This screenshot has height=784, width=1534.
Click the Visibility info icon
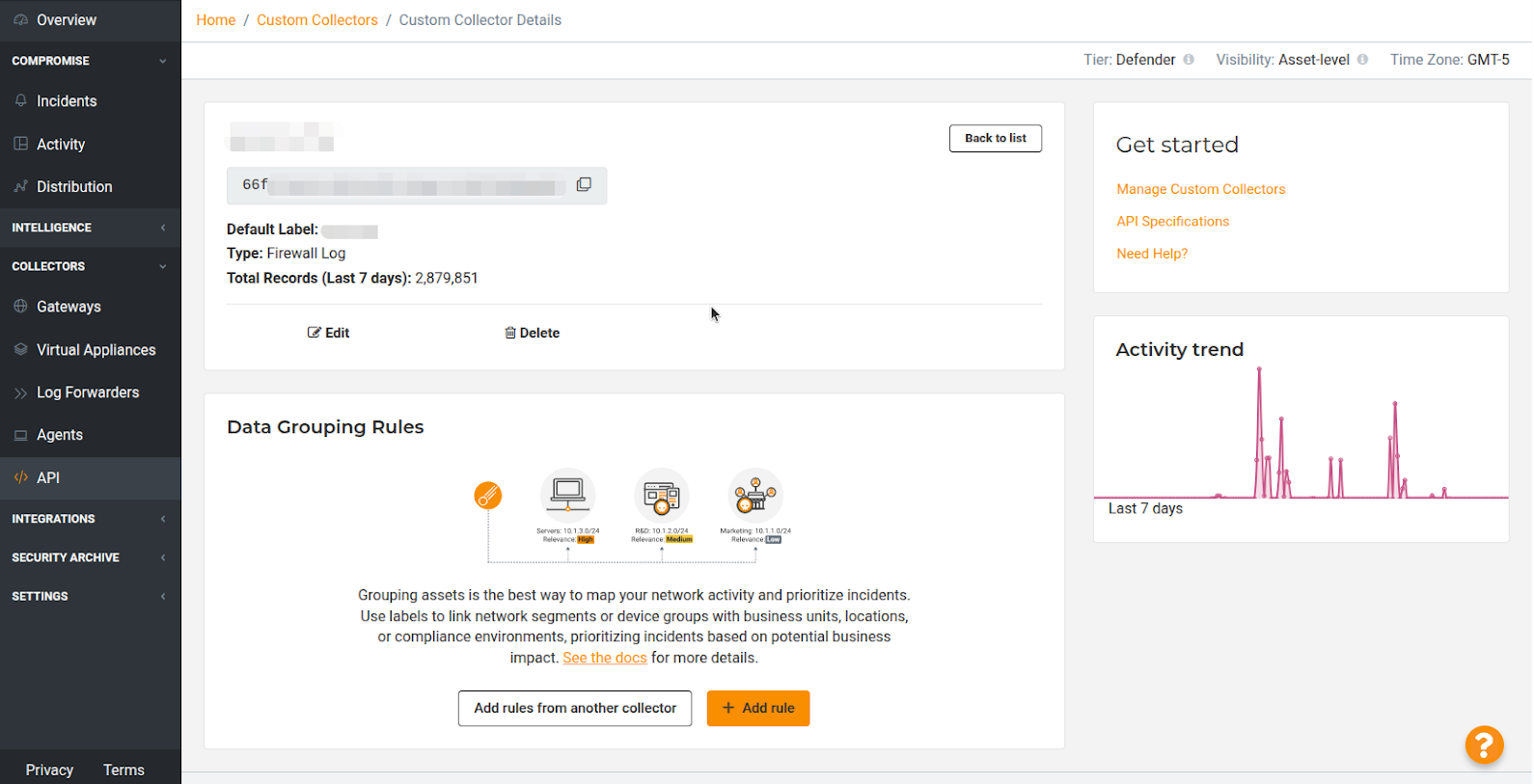(1362, 60)
